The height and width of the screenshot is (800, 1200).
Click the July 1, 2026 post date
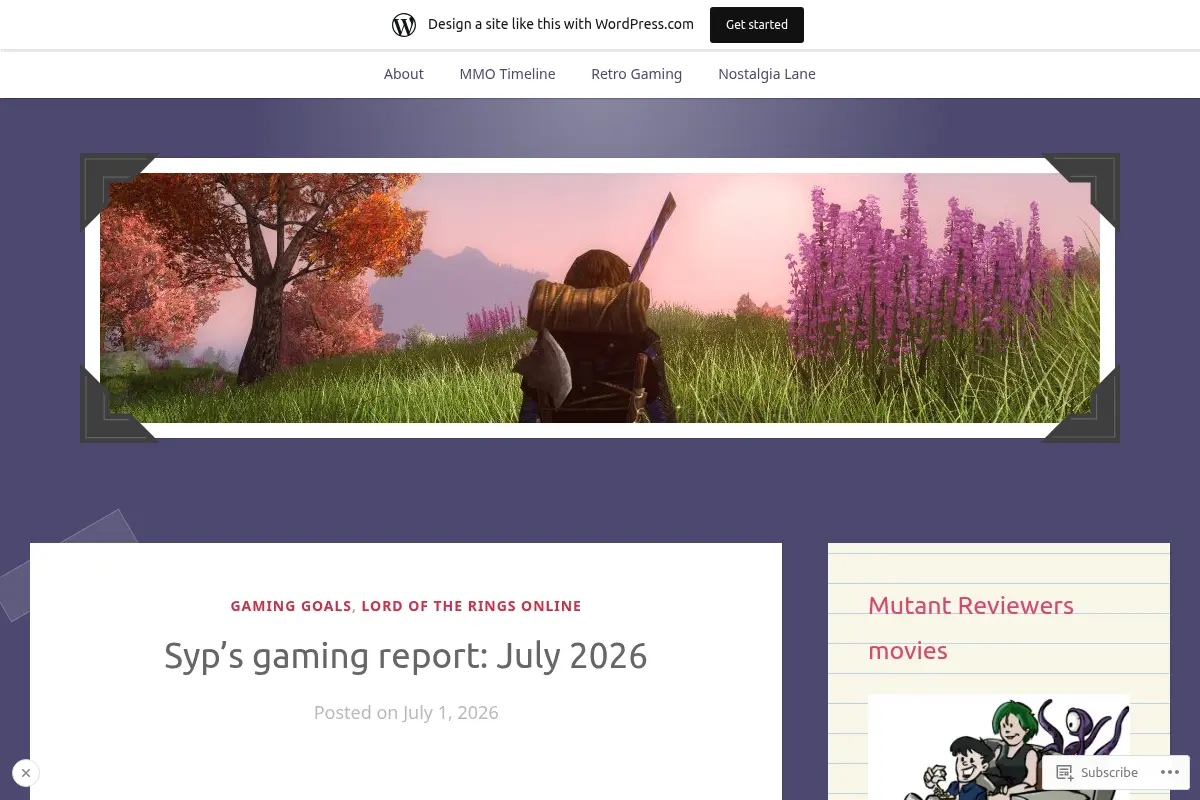coord(451,713)
